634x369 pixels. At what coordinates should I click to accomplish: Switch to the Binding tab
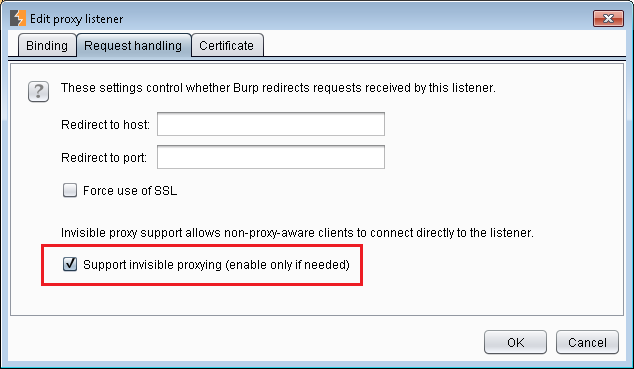[x=47, y=45]
